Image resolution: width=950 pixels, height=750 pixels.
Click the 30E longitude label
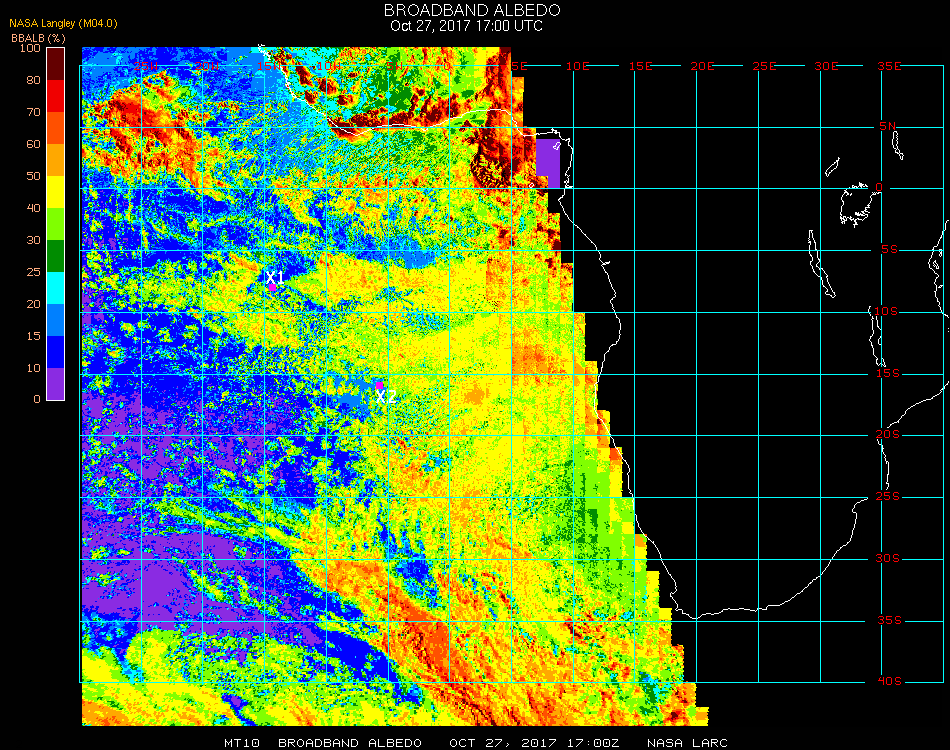point(826,66)
